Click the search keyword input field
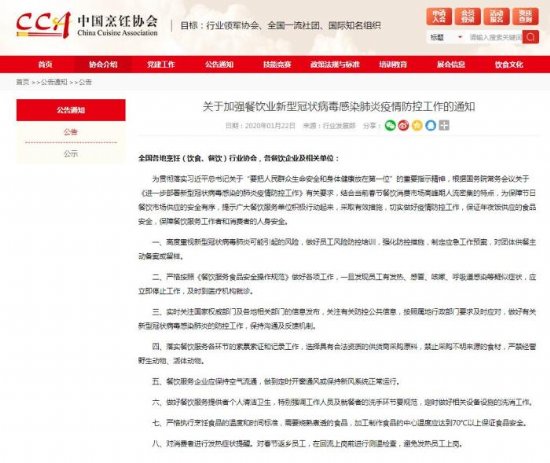Image resolution: width=550 pixels, height=463 pixels. coord(495,37)
